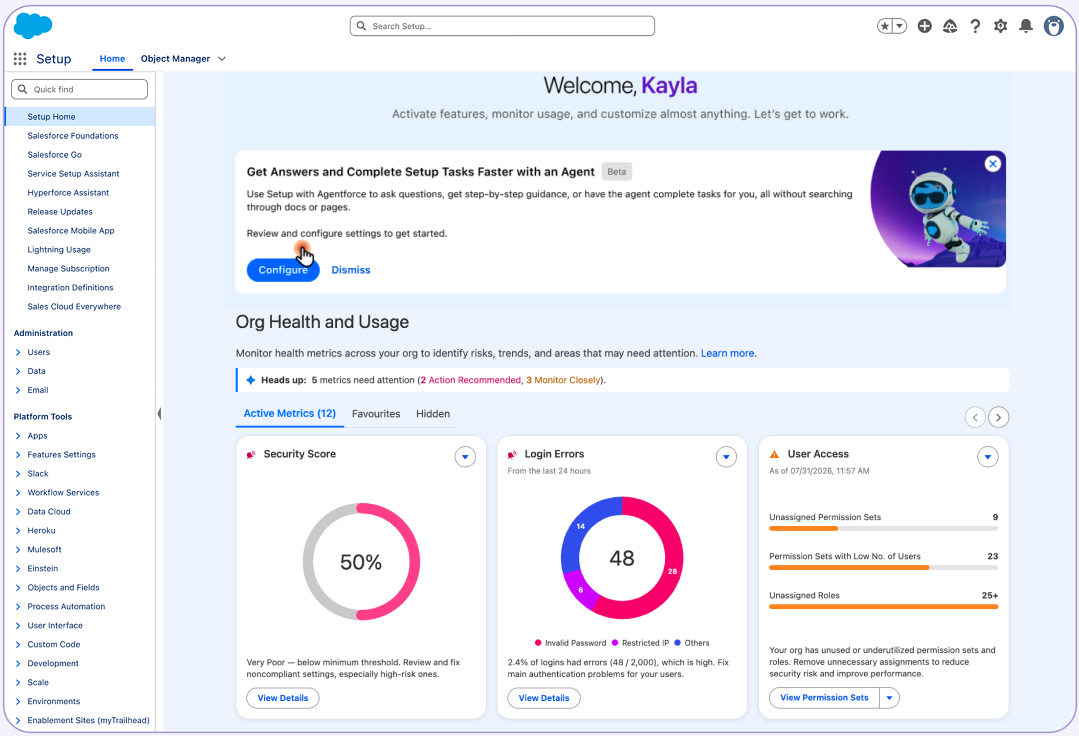Open the Object Manager tab dropdown chevron
Viewport: 1079px width, 747px height.
point(222,59)
